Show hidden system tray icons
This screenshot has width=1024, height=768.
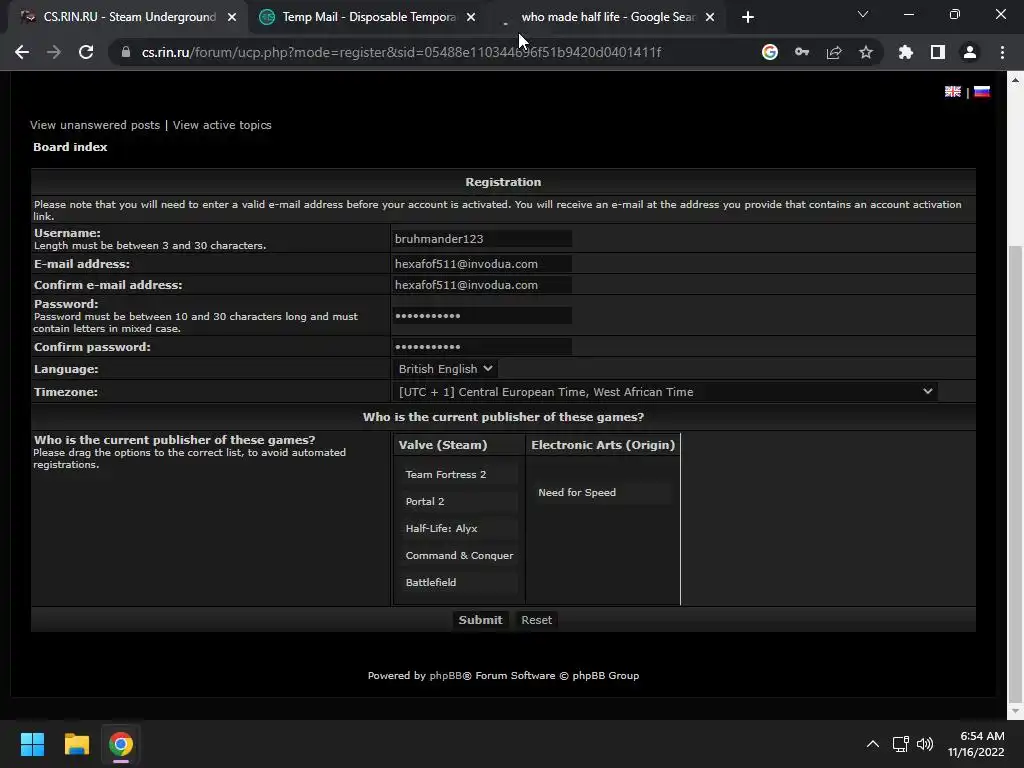tap(872, 744)
